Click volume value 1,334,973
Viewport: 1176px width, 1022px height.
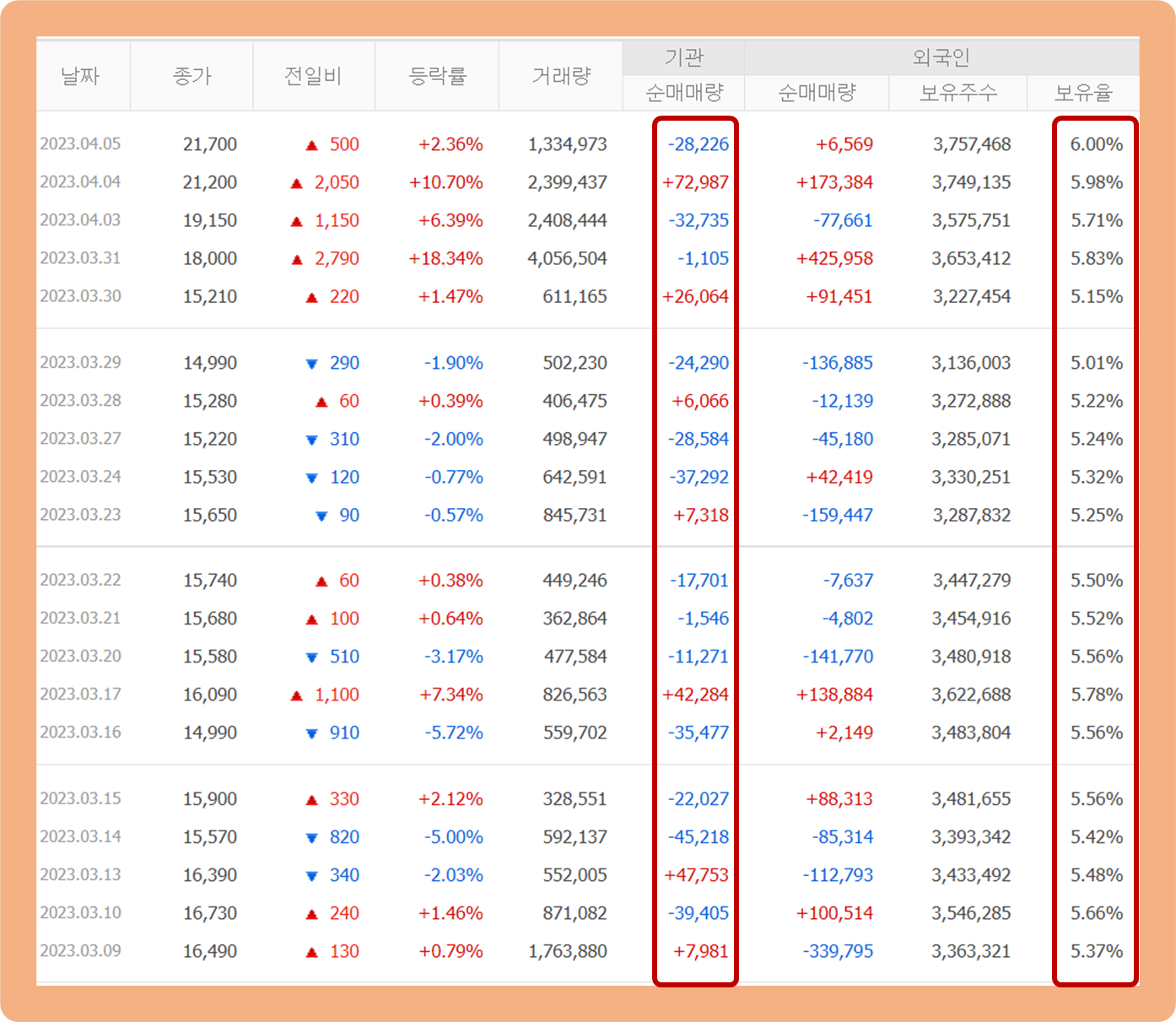coord(567,144)
